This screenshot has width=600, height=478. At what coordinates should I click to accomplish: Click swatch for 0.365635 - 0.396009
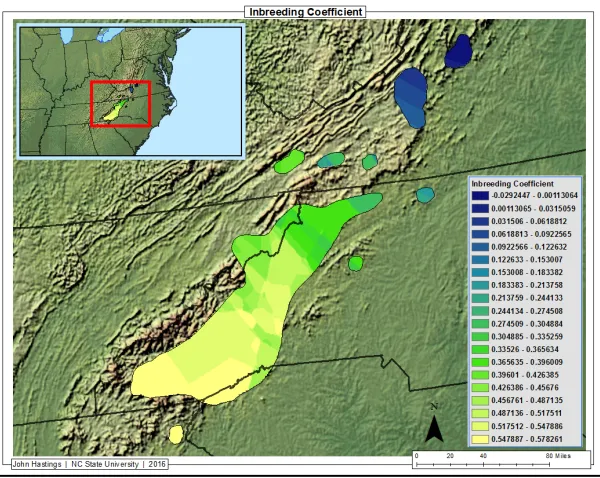pyautogui.click(x=480, y=362)
